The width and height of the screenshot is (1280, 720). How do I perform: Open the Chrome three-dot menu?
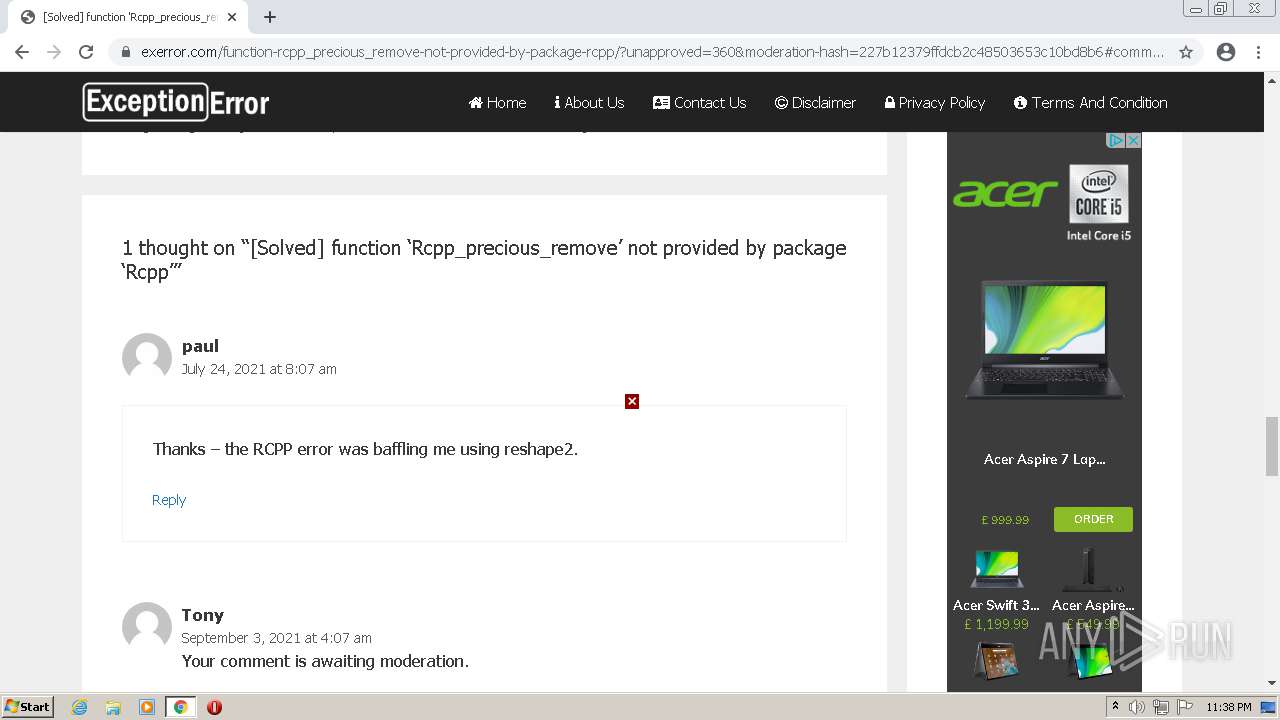(1259, 52)
